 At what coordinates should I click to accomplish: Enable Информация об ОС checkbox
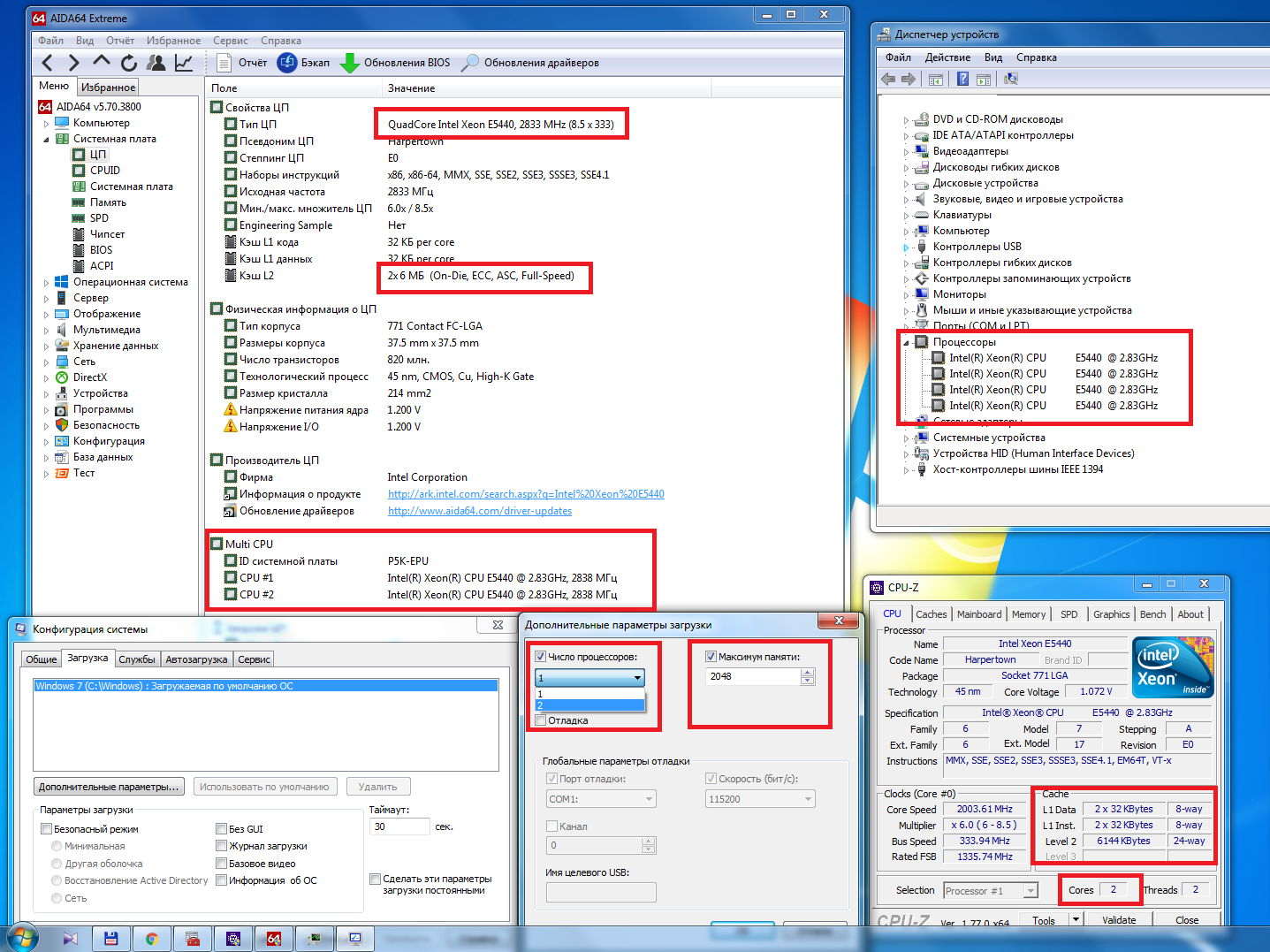221,880
